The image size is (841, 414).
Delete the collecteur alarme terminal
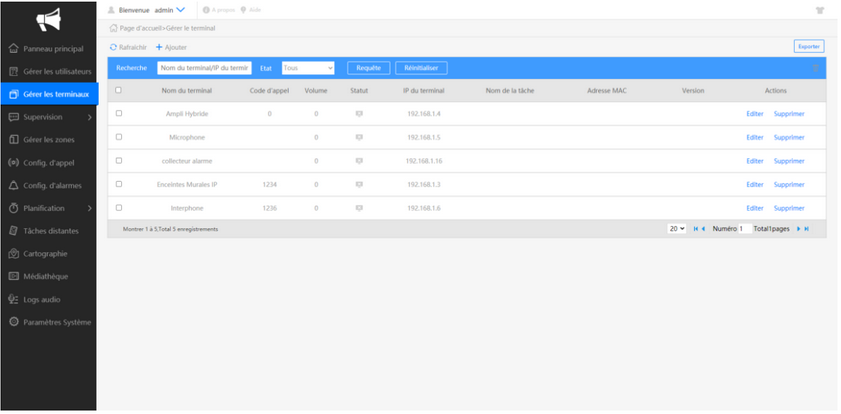coord(789,161)
